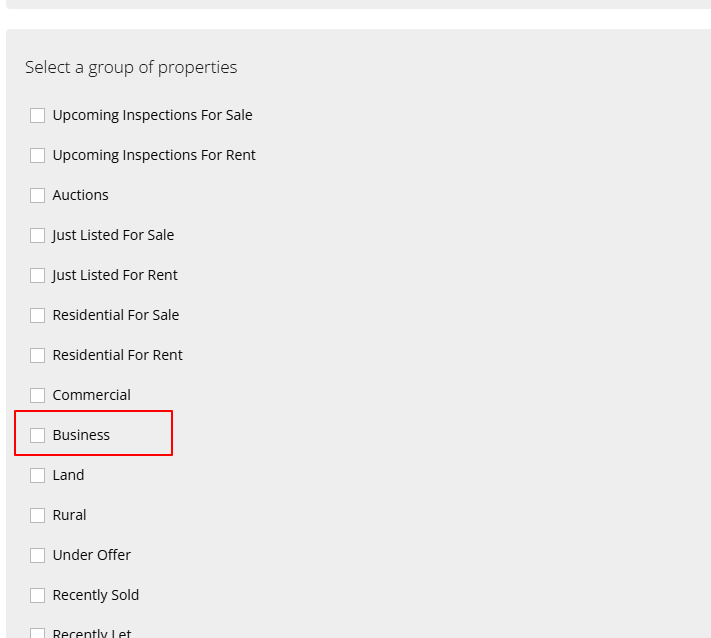The height and width of the screenshot is (638, 711).
Task: Click the Under Offer label text
Action: (91, 555)
